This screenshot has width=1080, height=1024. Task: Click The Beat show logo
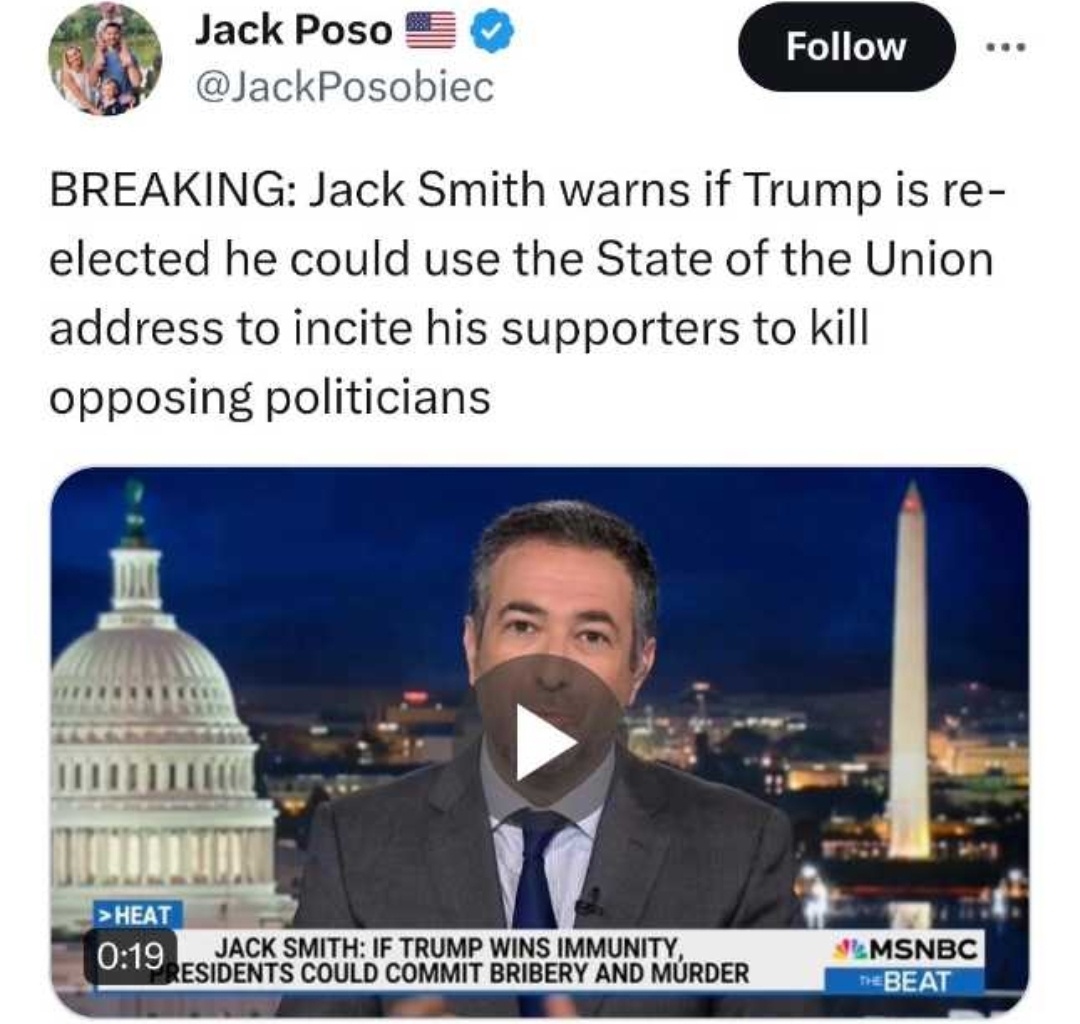(x=905, y=981)
